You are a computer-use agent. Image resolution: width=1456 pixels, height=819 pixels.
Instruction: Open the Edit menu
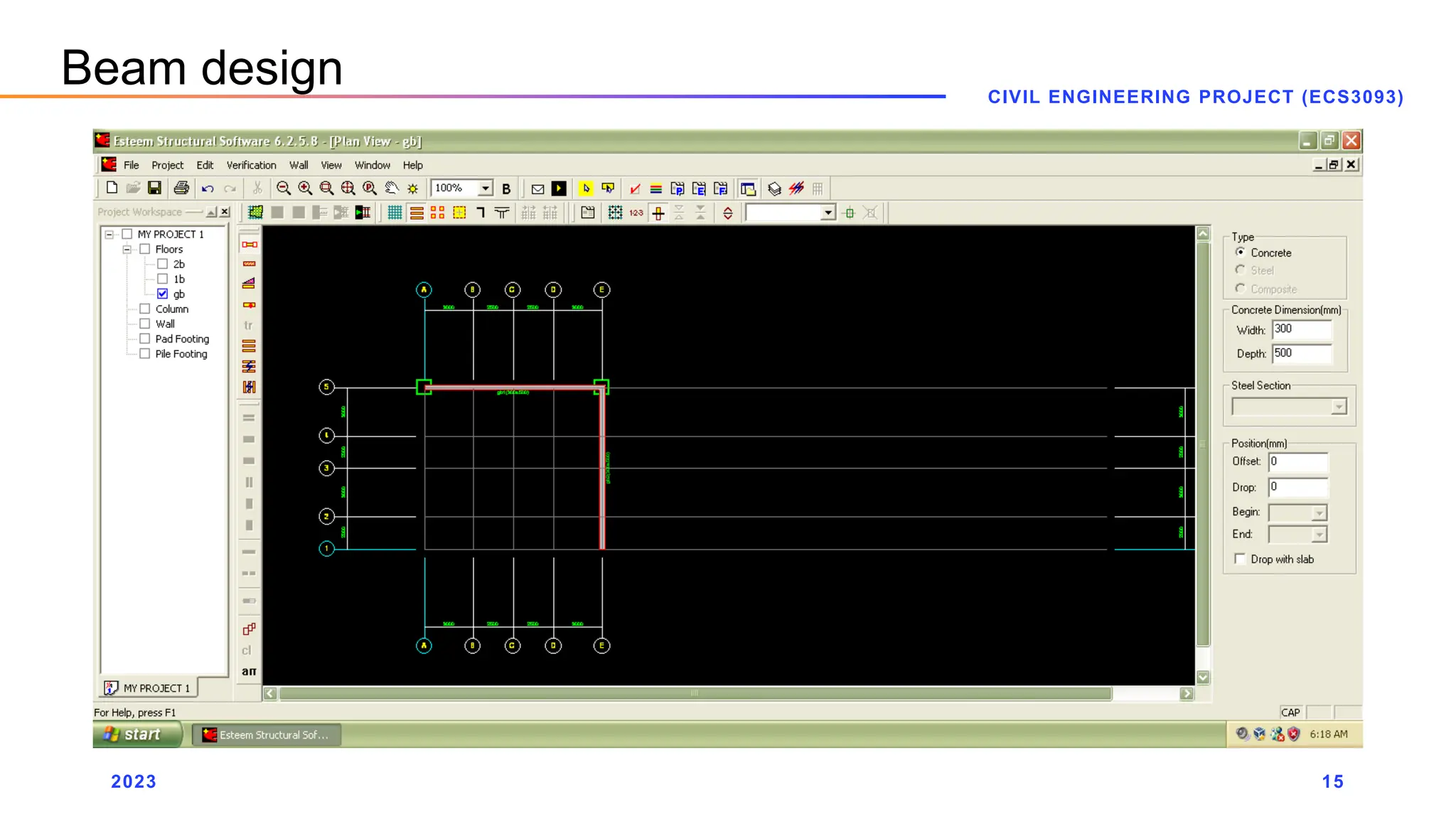[205, 165]
